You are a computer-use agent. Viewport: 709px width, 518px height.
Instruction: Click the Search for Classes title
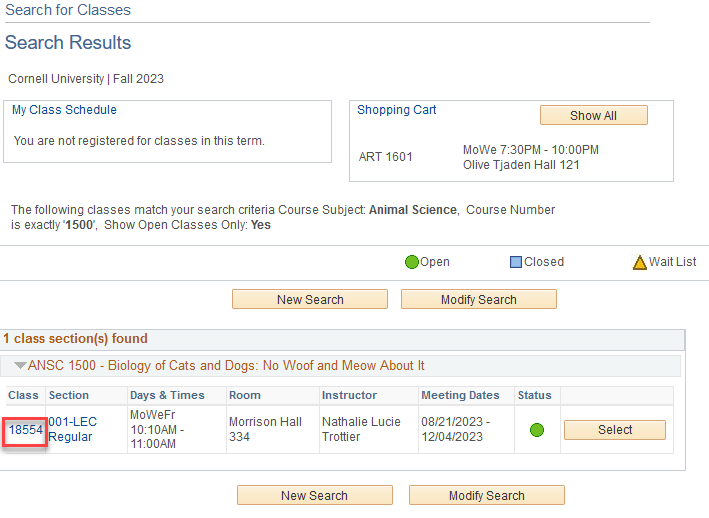[x=68, y=11]
